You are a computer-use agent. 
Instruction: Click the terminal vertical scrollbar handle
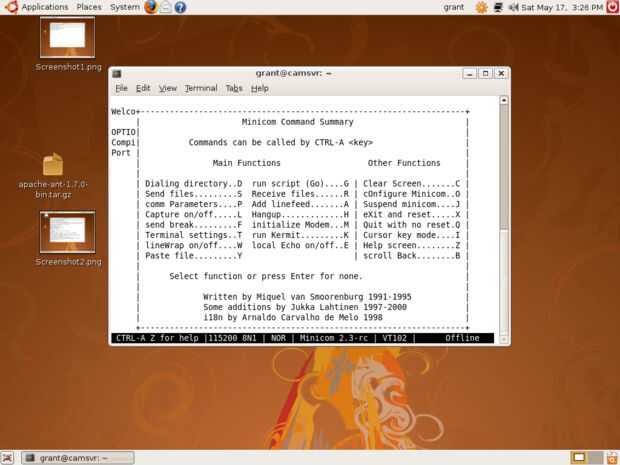click(x=504, y=166)
